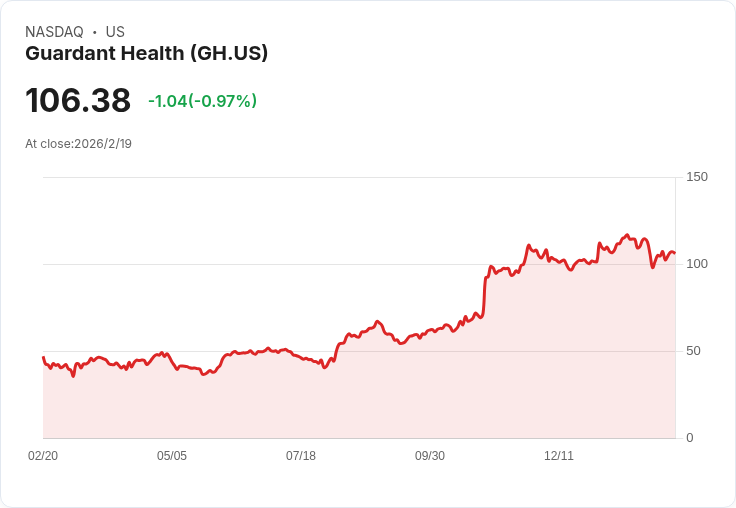Click the 02/20 date axis label
Viewport: 736px width, 508px height.
pyautogui.click(x=43, y=456)
